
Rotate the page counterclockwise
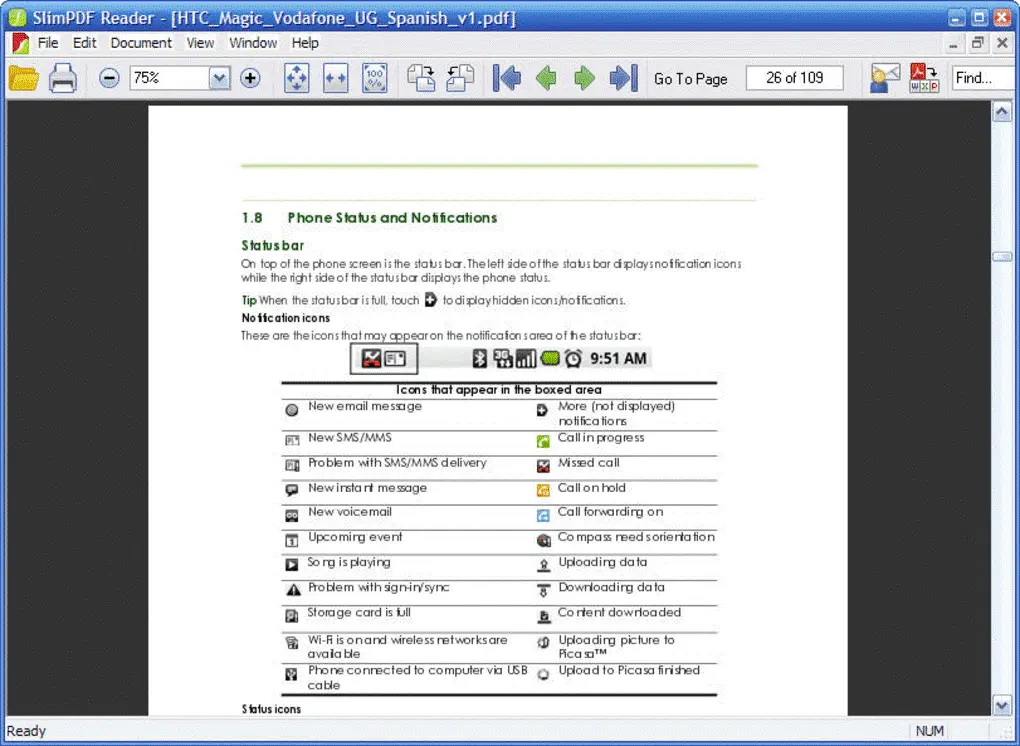460,78
